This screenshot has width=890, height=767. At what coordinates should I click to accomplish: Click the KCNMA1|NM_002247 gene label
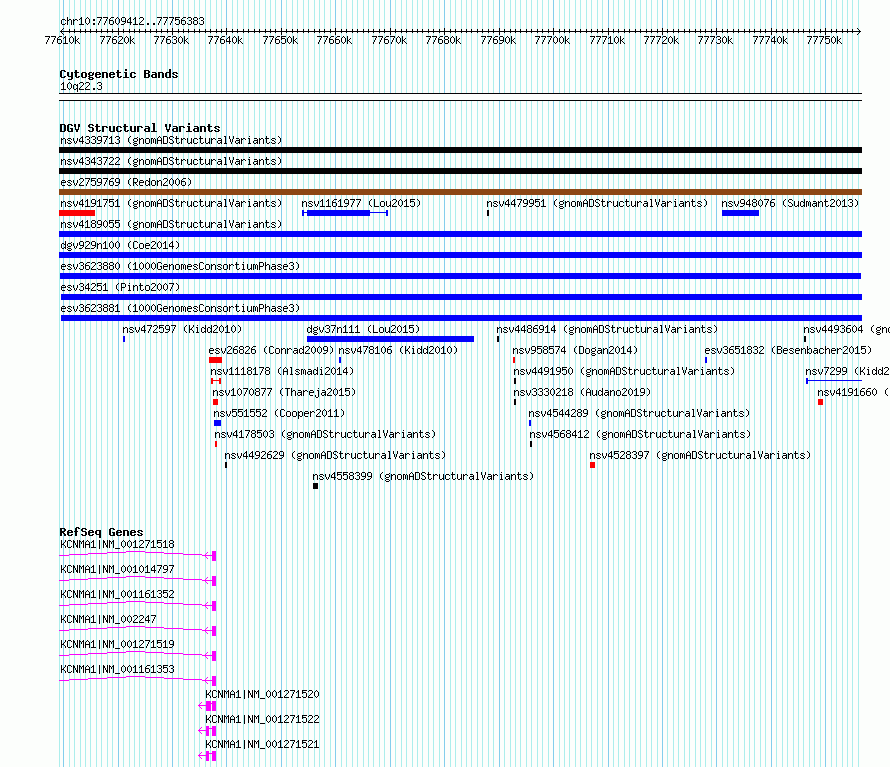(x=108, y=619)
